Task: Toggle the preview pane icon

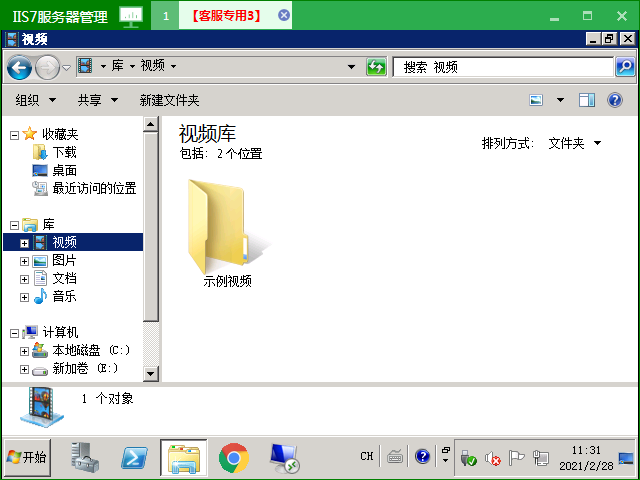Action: point(587,100)
